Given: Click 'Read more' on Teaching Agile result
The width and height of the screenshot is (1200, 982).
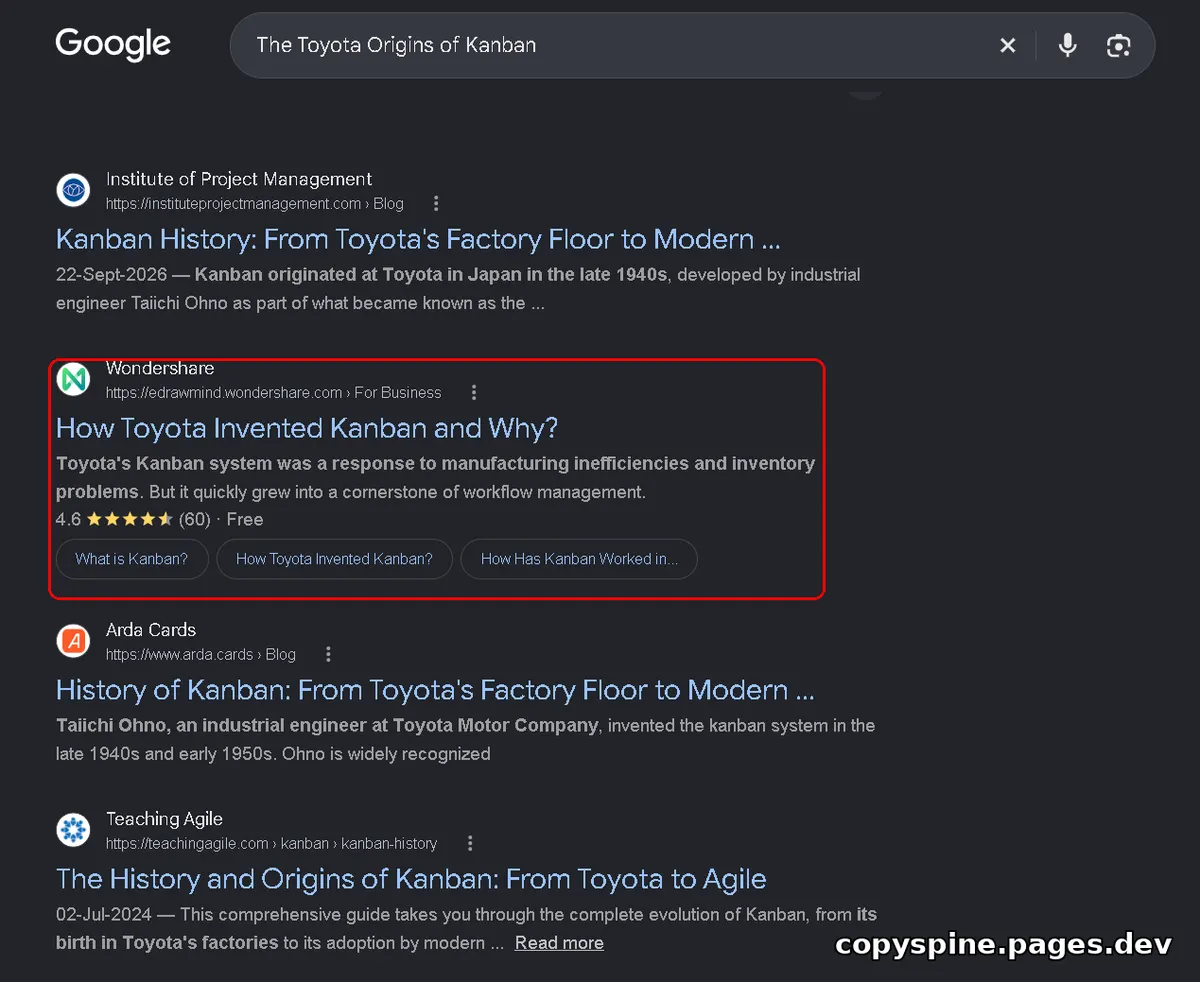Looking at the screenshot, I should click(x=559, y=943).
